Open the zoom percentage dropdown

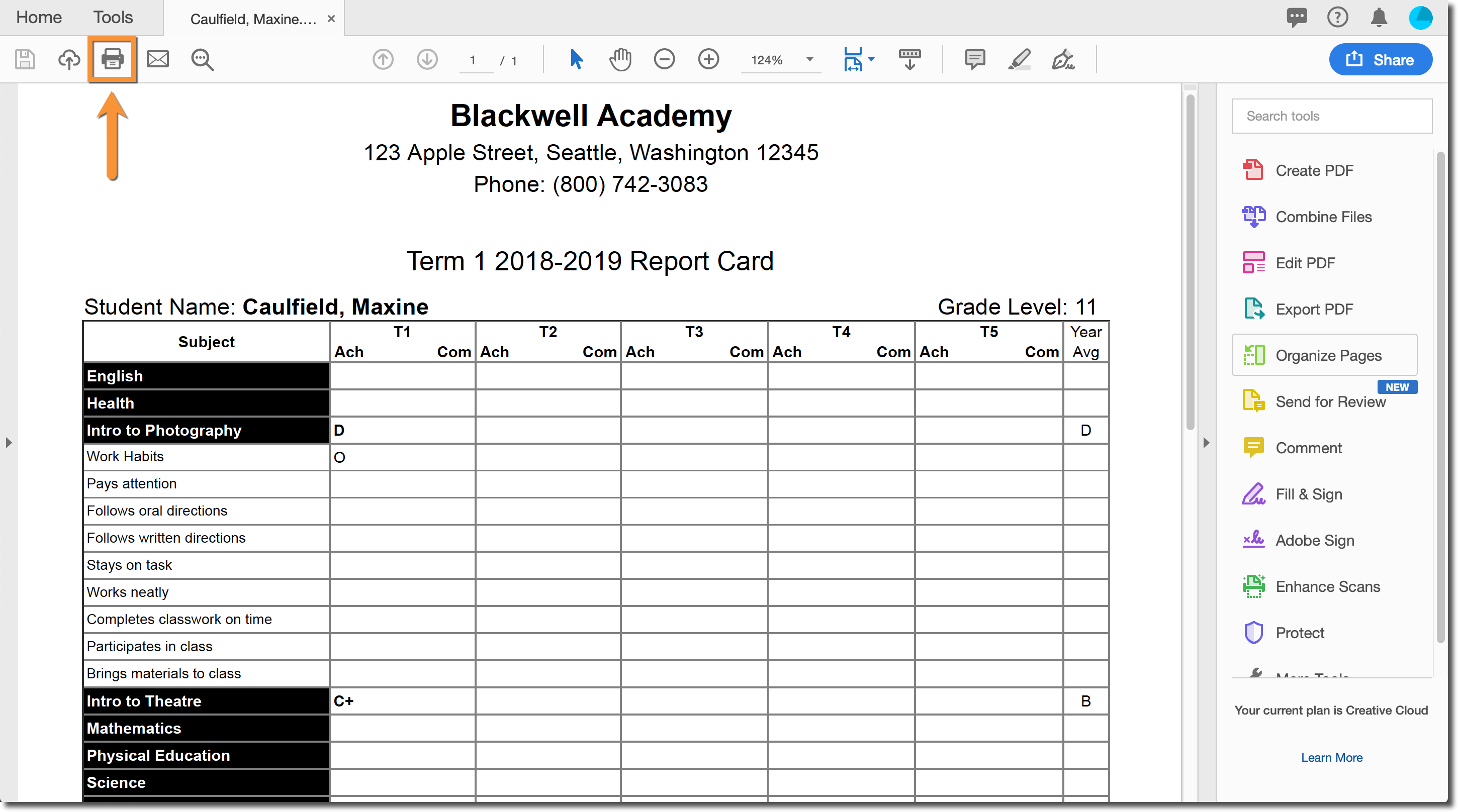[x=809, y=59]
